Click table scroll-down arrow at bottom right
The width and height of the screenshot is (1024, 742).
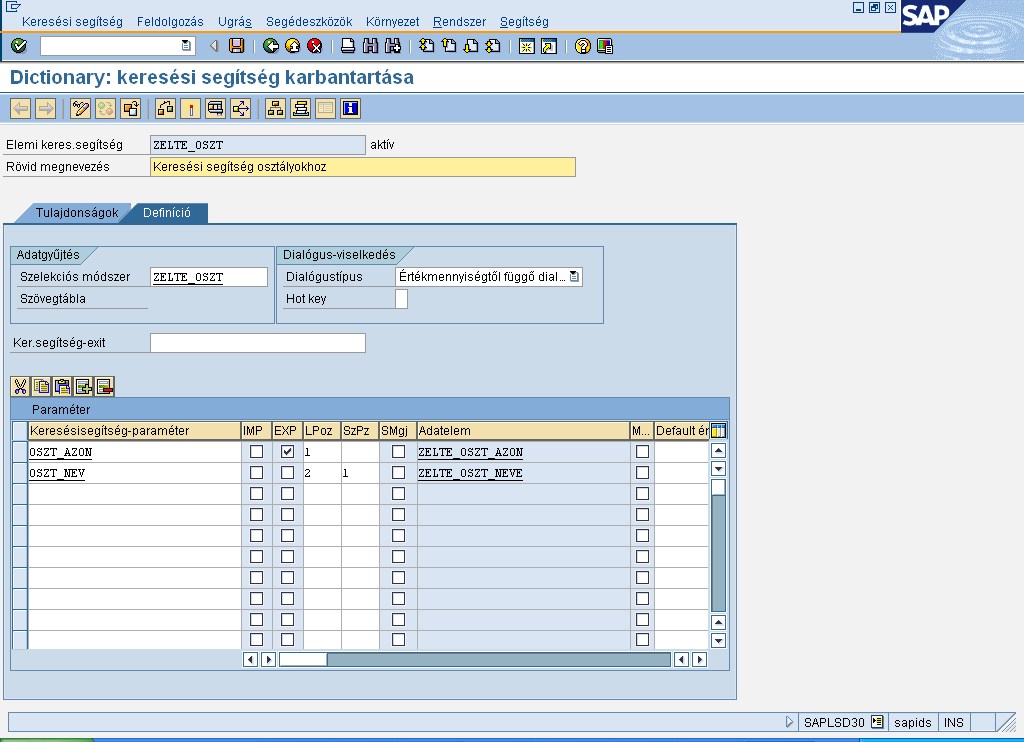[718, 641]
